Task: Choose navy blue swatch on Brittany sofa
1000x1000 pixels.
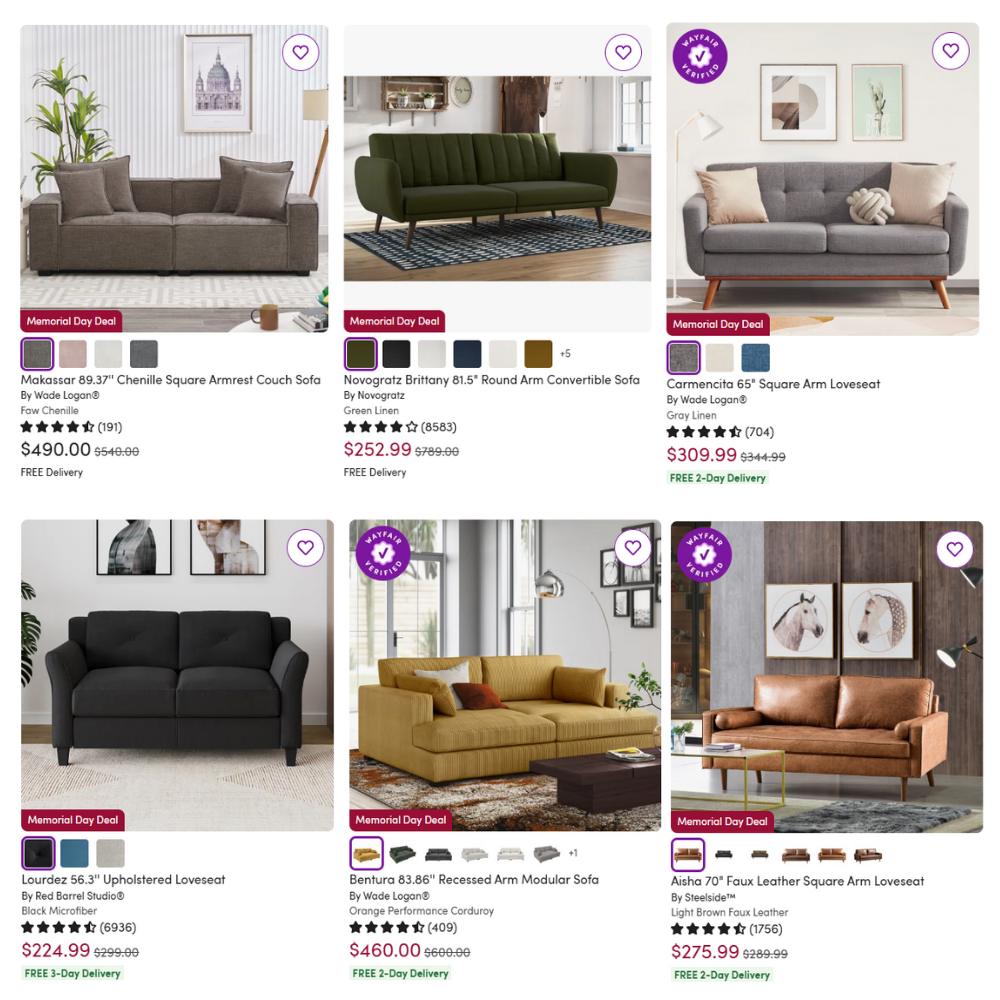Action: coord(467,354)
